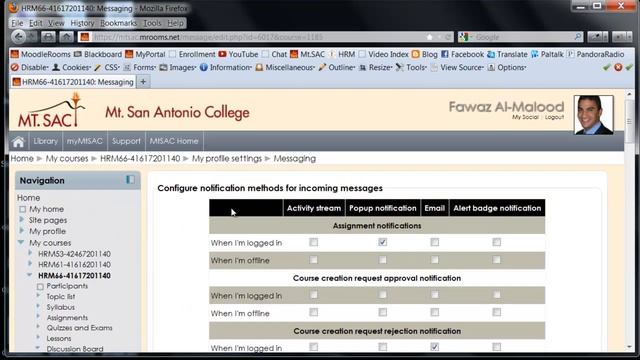Go back with the browser back arrow
The image size is (640, 360).
pyautogui.click(x=18, y=37)
